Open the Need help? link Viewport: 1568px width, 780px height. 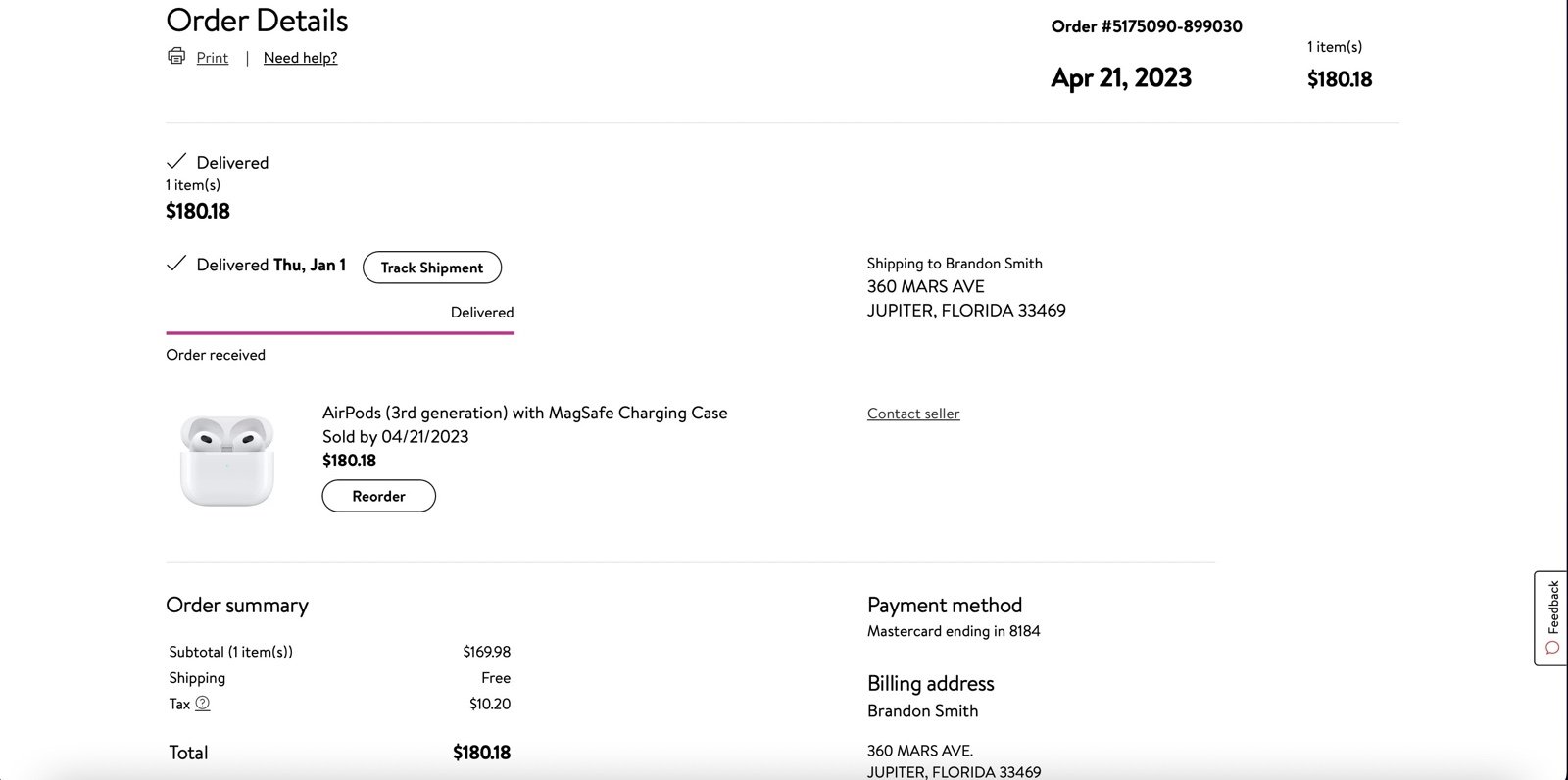point(300,58)
